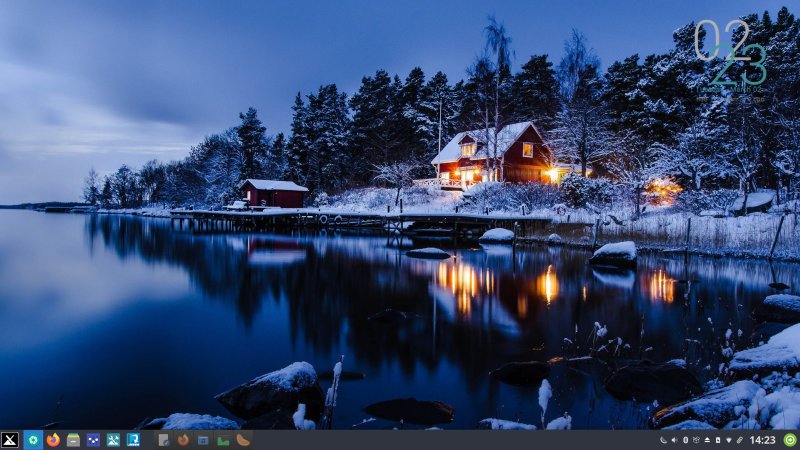Screen dimensions: 800x450
Task: Open MX Tools with the crossed-tools icon
Action: [x=113, y=440]
